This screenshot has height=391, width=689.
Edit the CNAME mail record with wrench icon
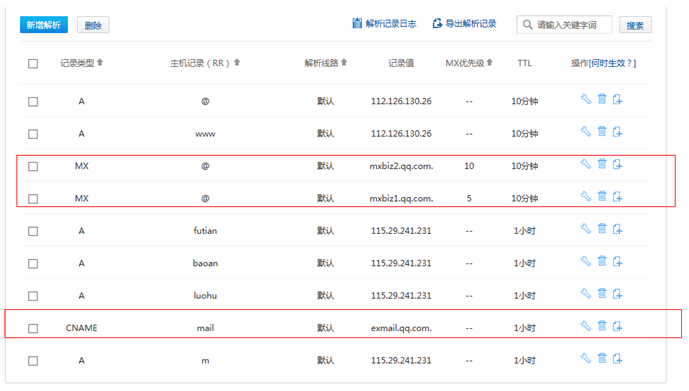(586, 326)
